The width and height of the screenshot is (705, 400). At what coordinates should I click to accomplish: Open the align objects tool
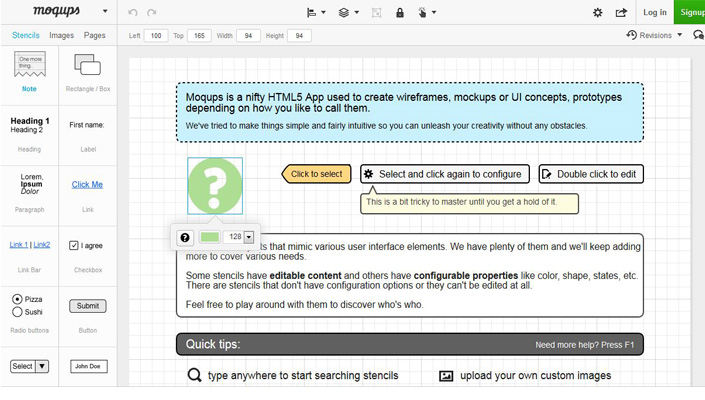[312, 13]
